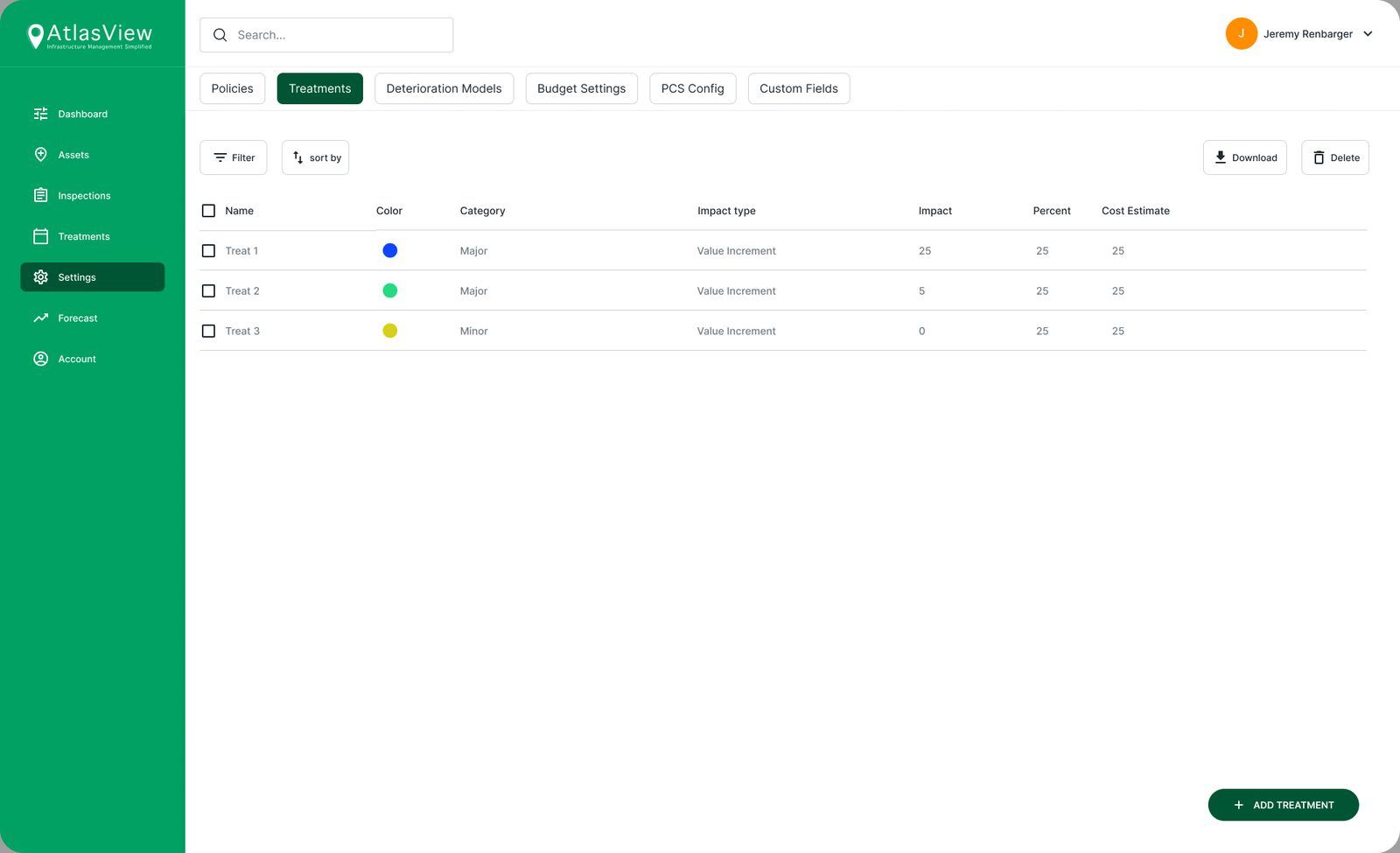Click the Treat 1 name cell
Viewport: 1400px width, 853px height.
(241, 251)
